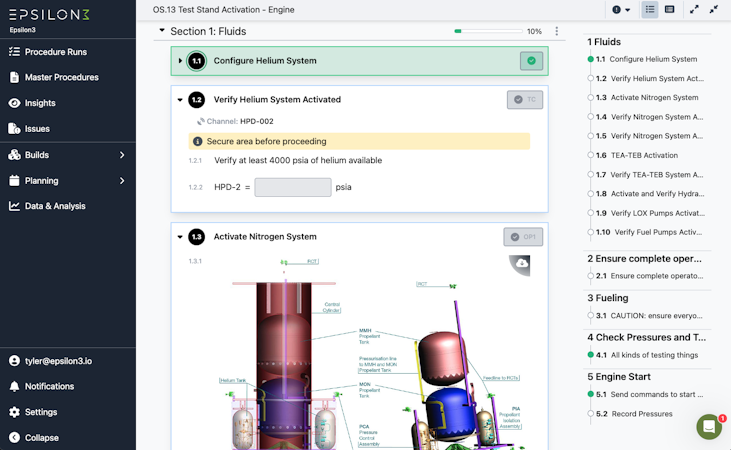Open Section 1 three-dot options menu
The height and width of the screenshot is (450, 731).
(557, 31)
